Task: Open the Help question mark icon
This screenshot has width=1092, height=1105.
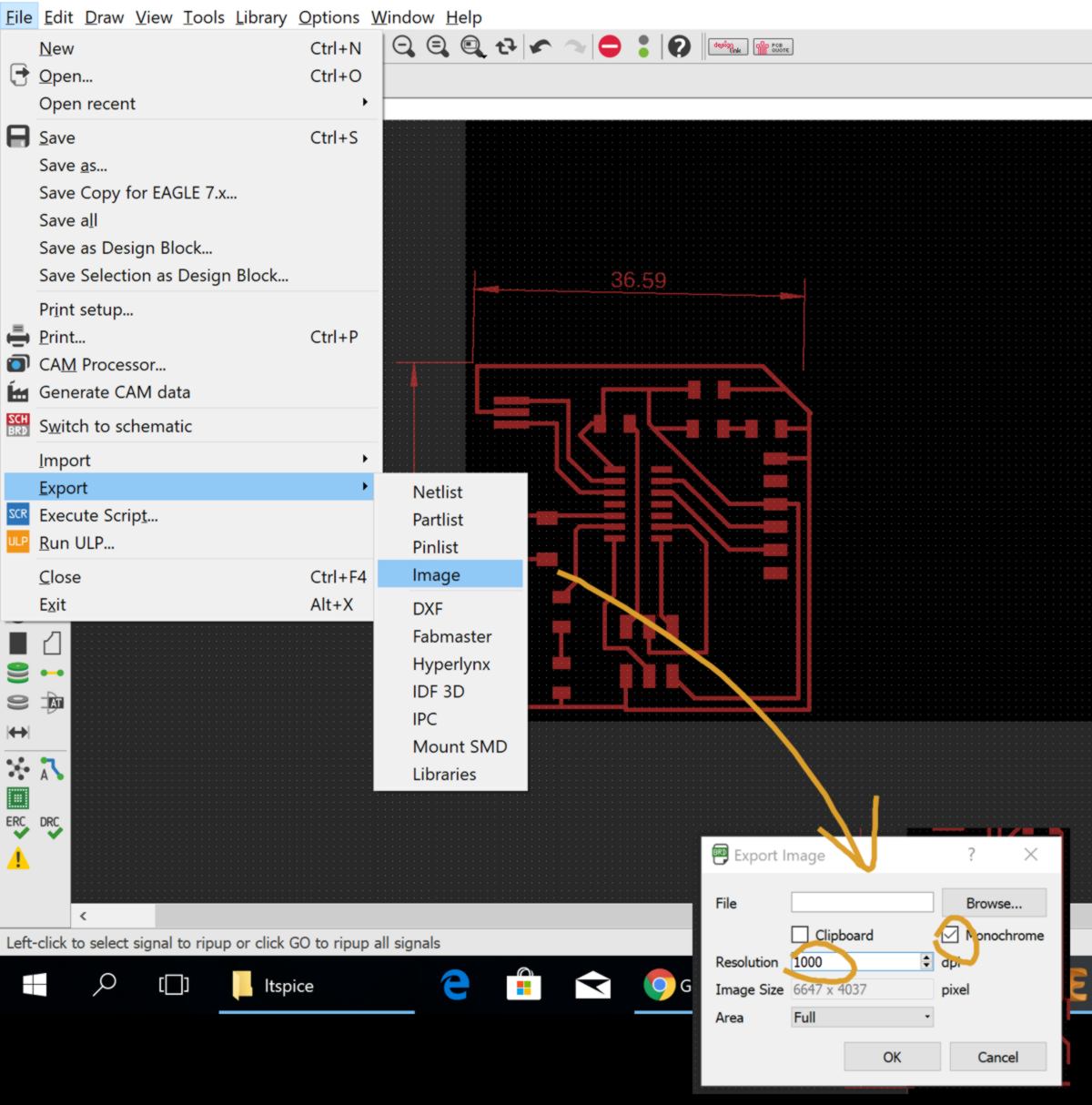Action: (679, 46)
